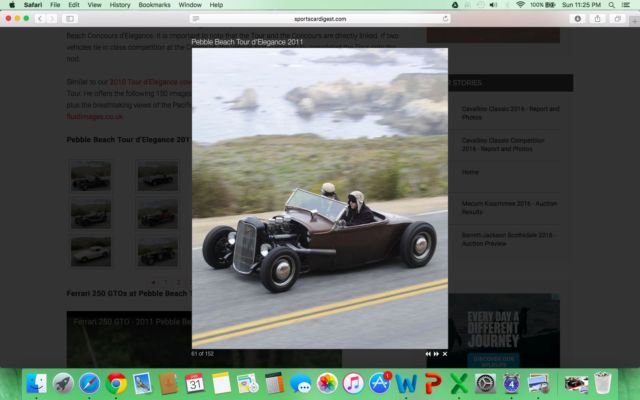Open Calendar icon showing 31
The height and width of the screenshot is (400, 640).
point(195,384)
